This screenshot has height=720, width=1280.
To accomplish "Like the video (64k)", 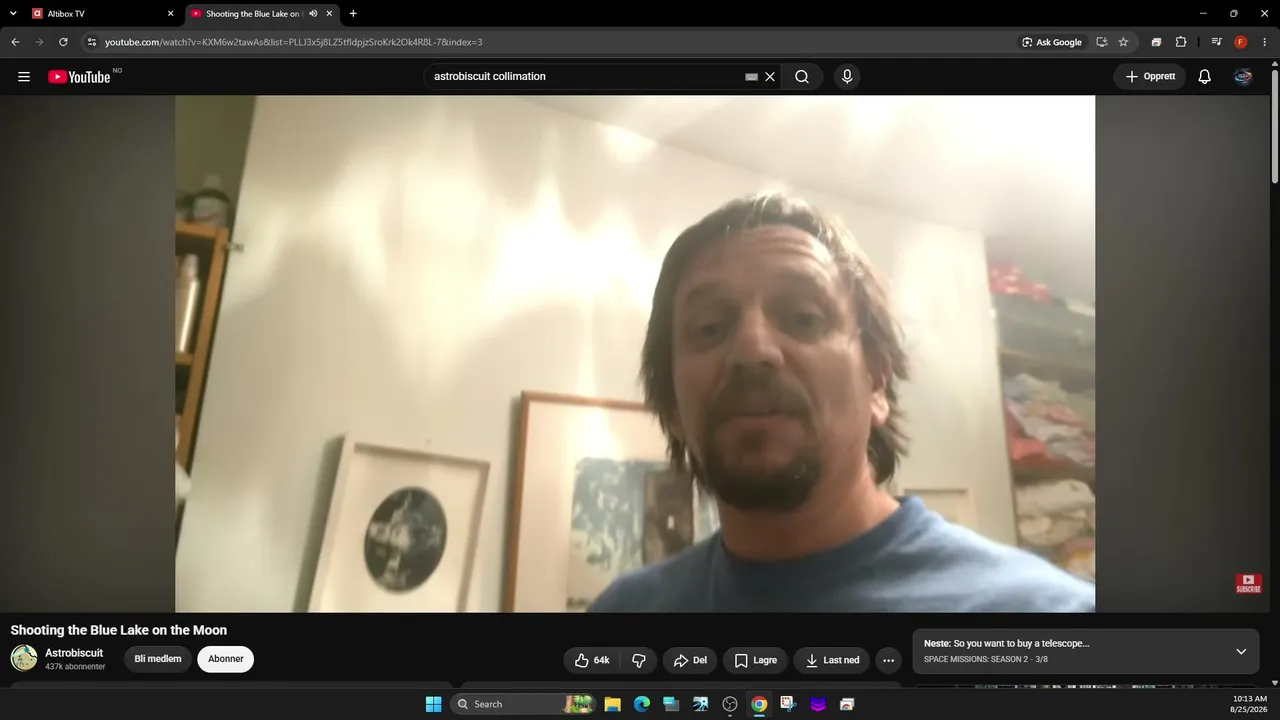I will (x=592, y=660).
